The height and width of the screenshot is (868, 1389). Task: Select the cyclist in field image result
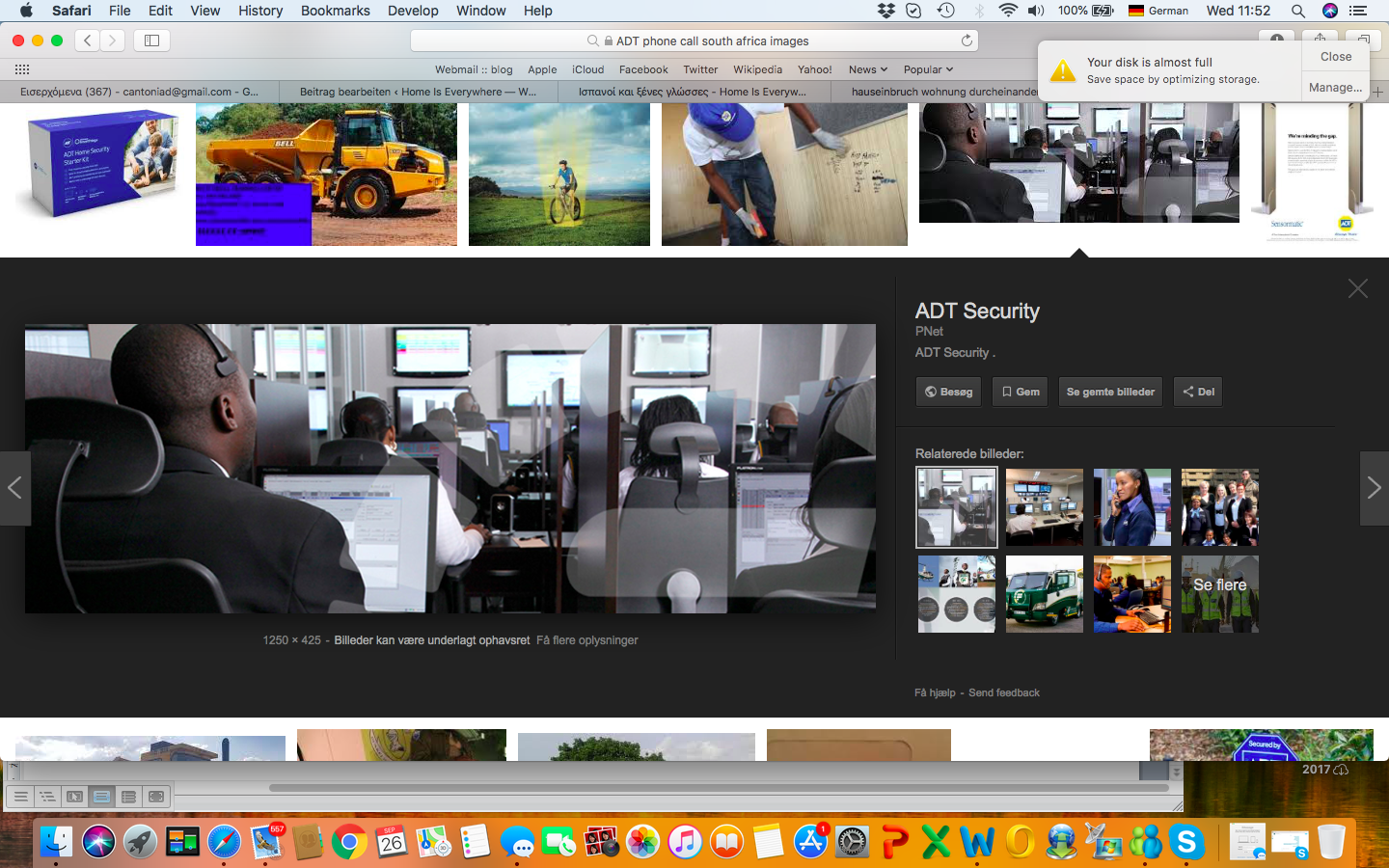pos(559,175)
